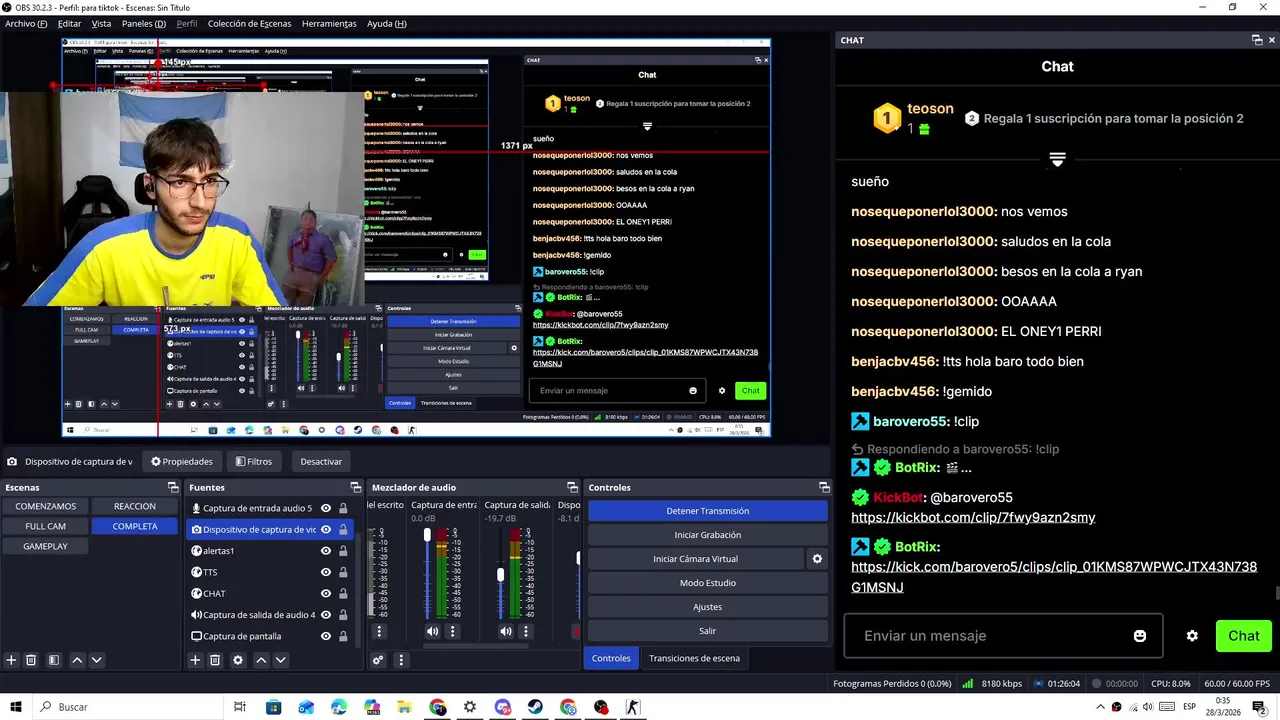The height and width of the screenshot is (720, 1280).
Task: Undock the Fuentes panel
Action: tap(356, 488)
